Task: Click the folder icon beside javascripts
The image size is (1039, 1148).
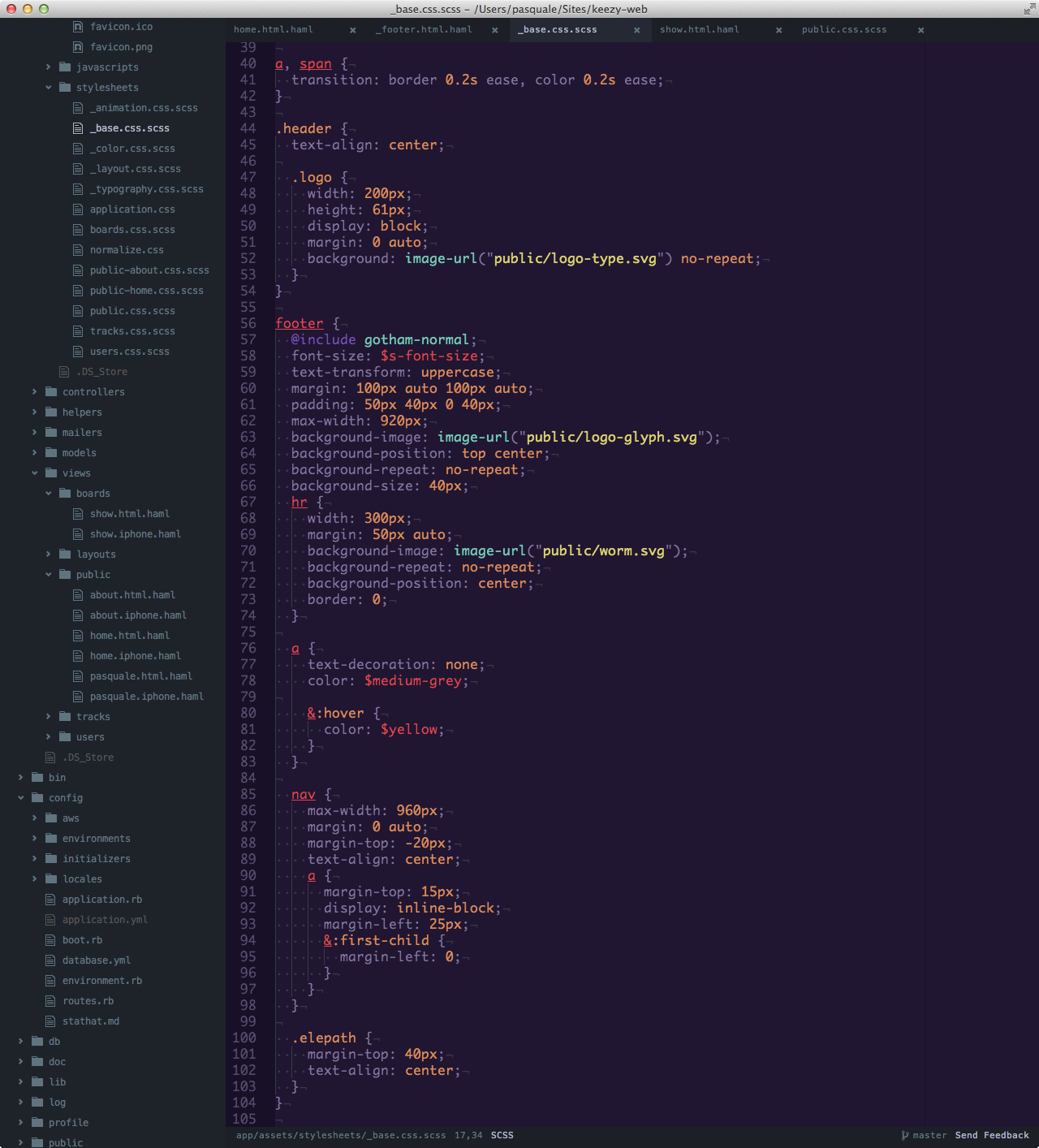Action: tap(65, 67)
